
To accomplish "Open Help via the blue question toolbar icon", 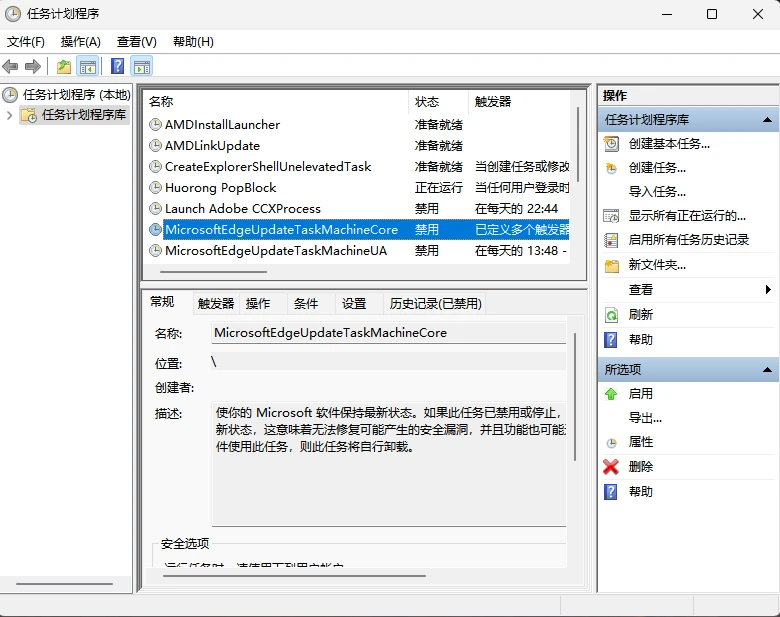I will pyautogui.click(x=117, y=66).
